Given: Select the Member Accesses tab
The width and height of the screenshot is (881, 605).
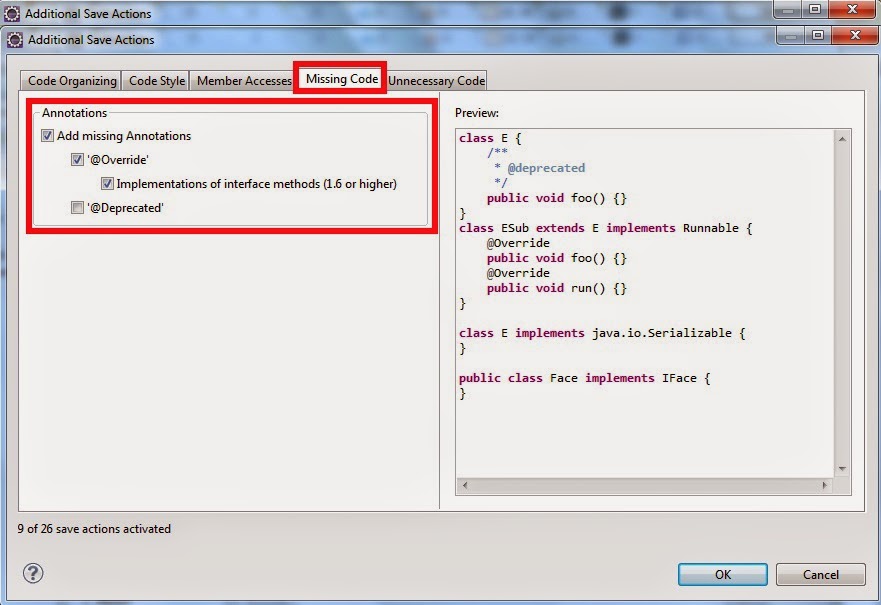Looking at the screenshot, I should (x=242, y=80).
